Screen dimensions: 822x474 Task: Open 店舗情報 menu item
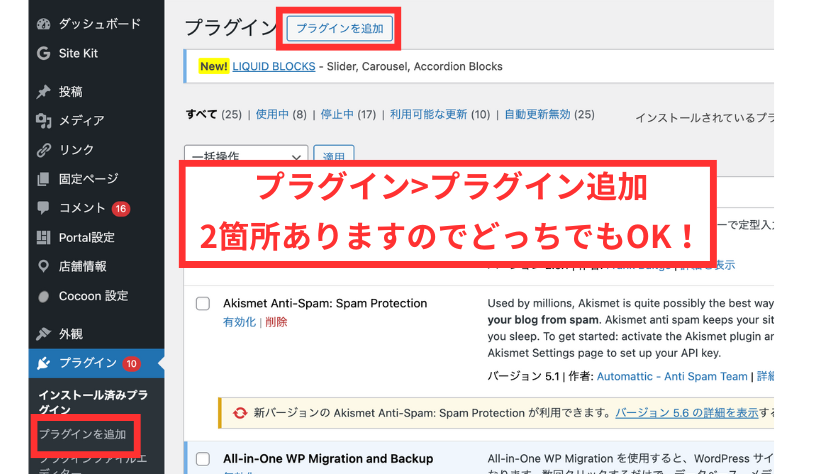pyautogui.click(x=82, y=266)
